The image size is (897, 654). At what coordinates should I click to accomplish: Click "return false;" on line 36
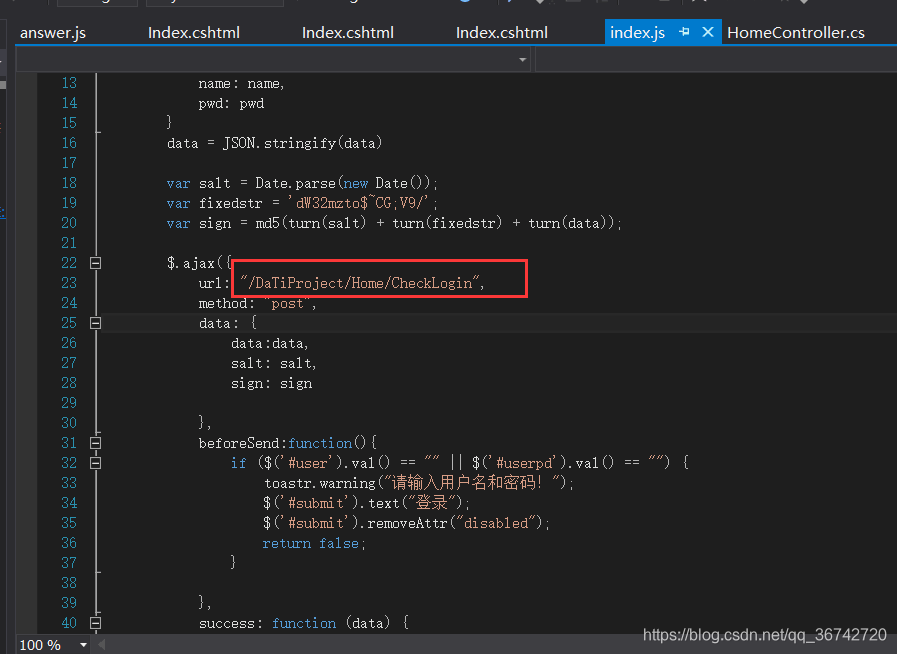313,543
